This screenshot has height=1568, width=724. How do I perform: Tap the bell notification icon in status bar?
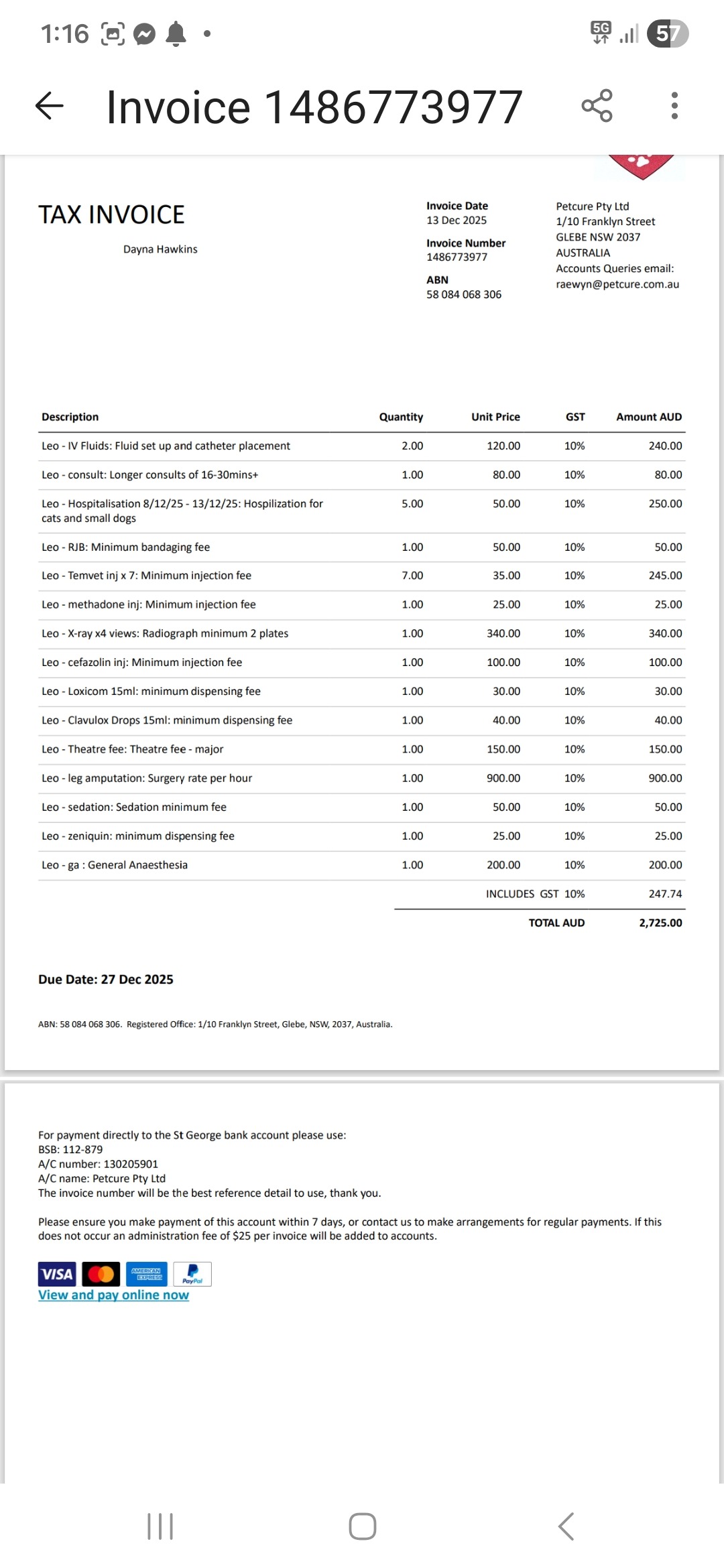pyautogui.click(x=176, y=34)
